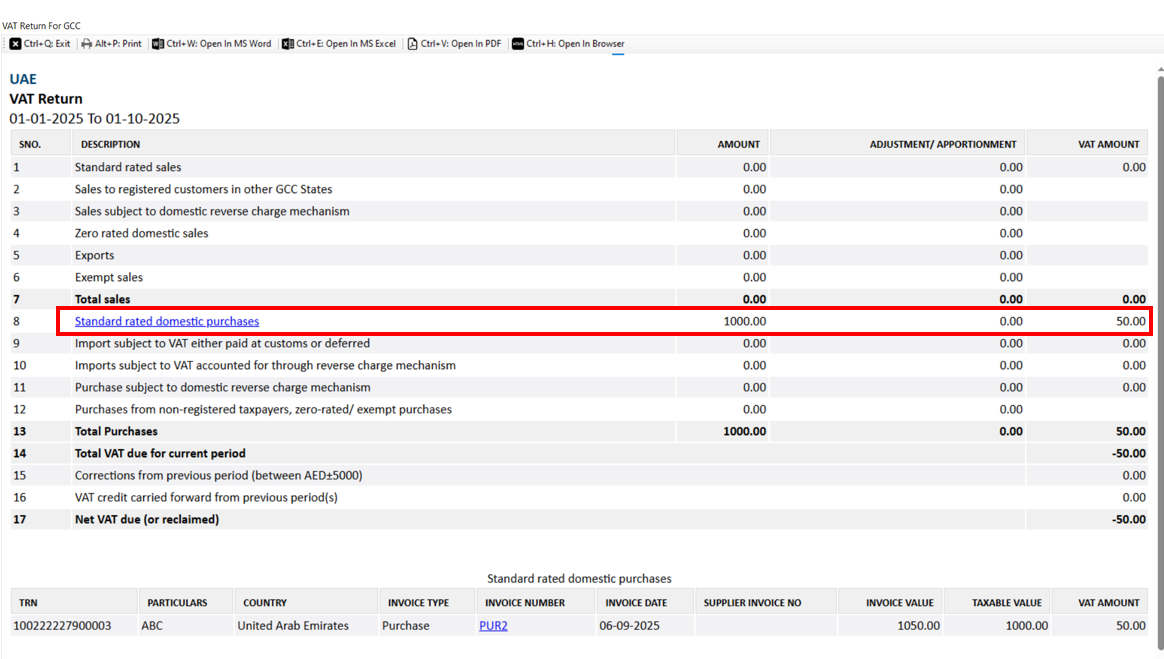Select Open In Browser label

pyautogui.click(x=575, y=44)
